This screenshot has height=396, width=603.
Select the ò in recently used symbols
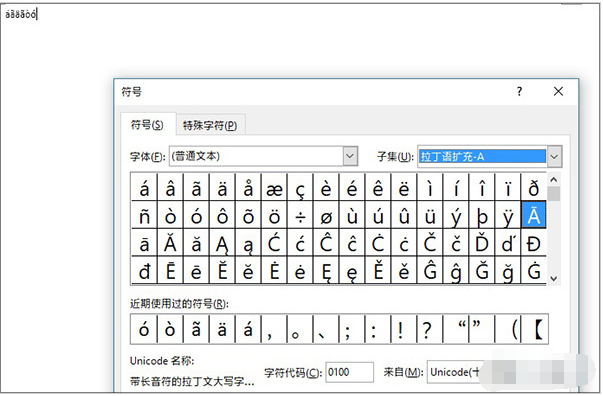(x=170, y=329)
